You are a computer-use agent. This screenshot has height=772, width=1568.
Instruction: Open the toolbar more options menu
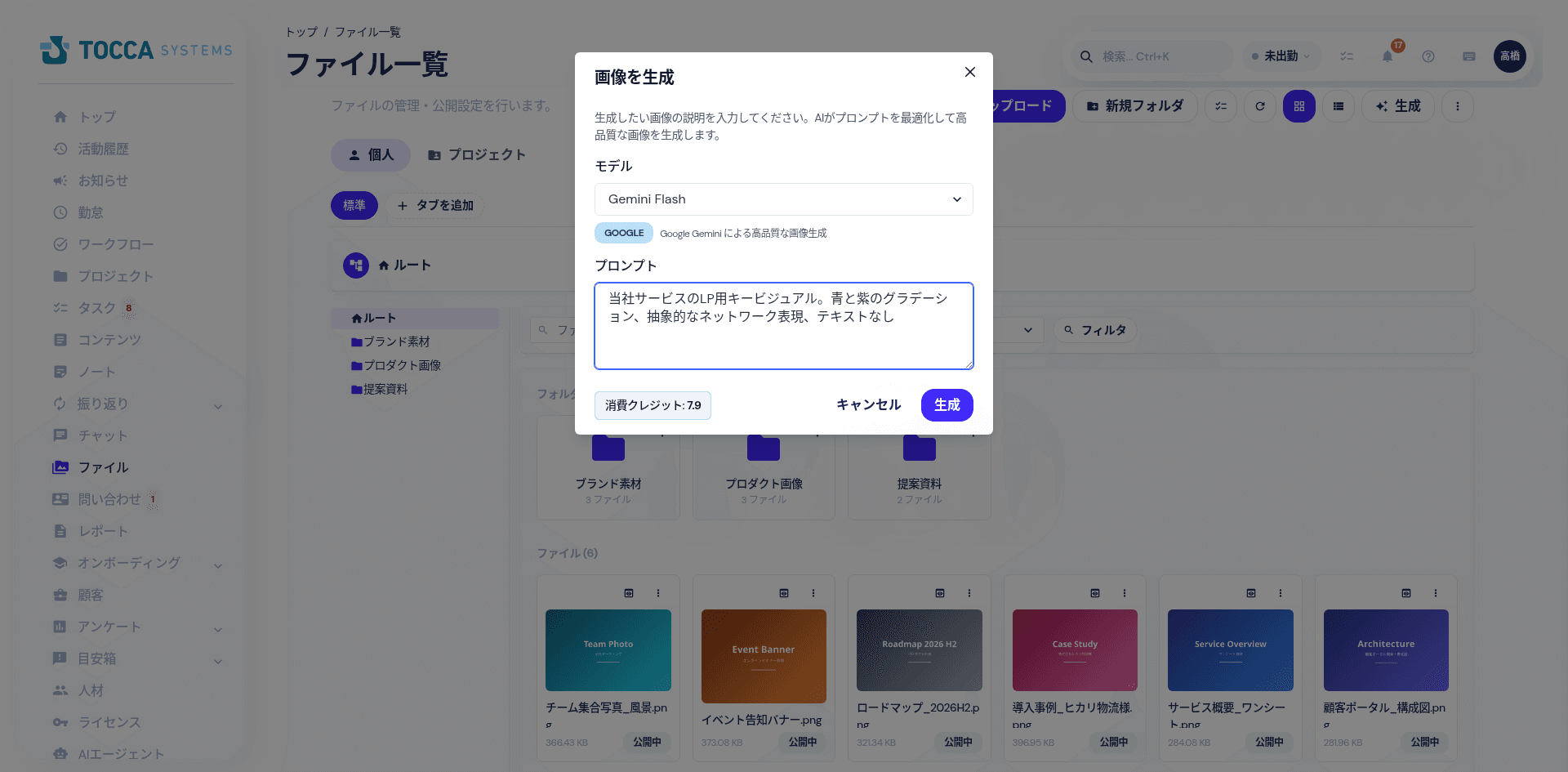[1458, 106]
